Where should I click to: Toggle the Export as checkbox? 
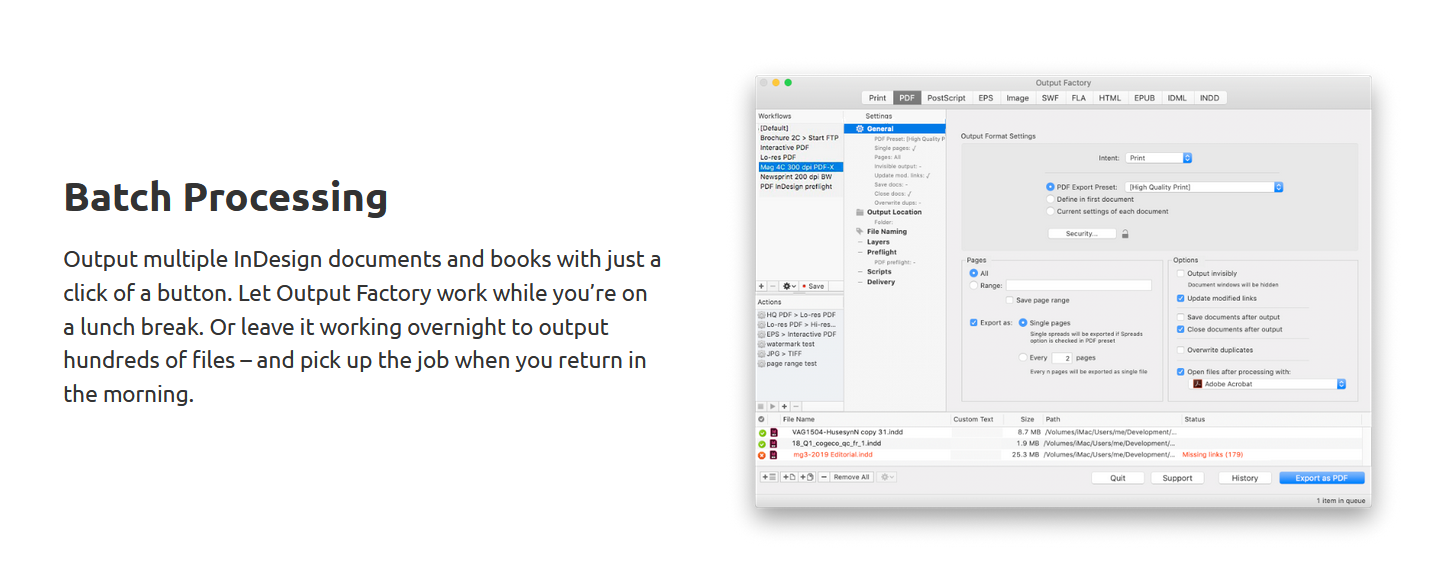(974, 323)
